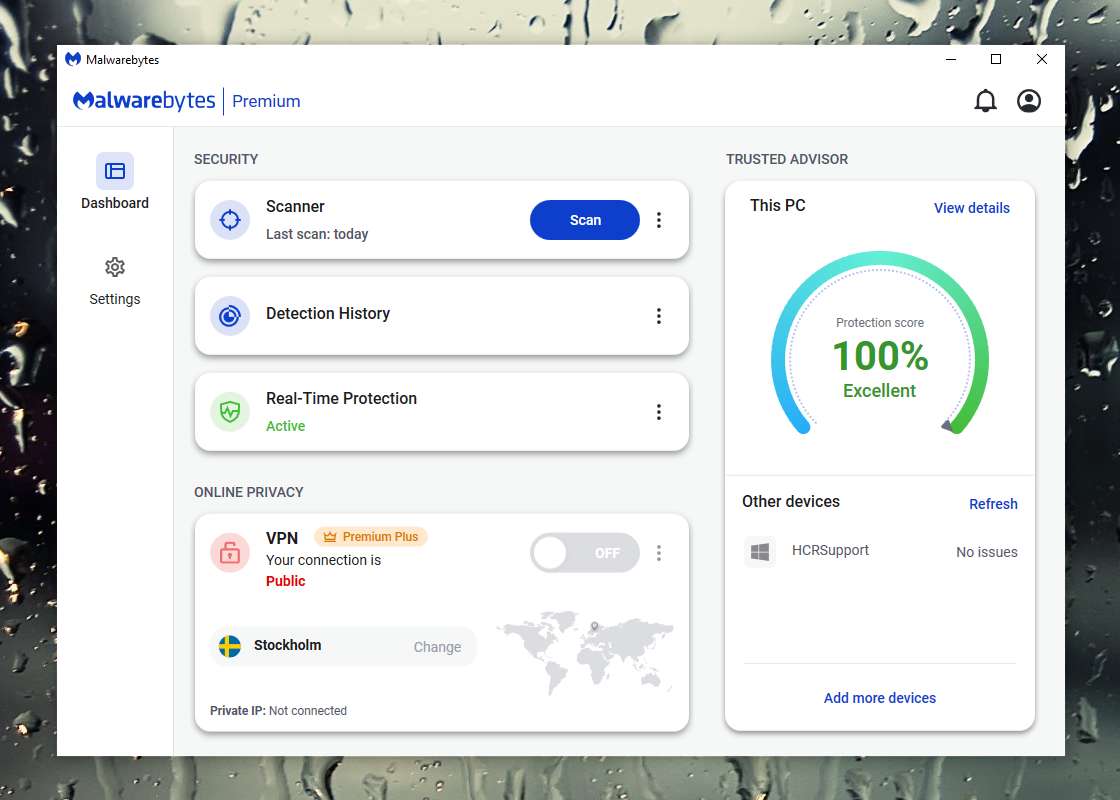This screenshot has width=1120, height=800.
Task: Start a scan with the Scan button
Action: click(584, 220)
